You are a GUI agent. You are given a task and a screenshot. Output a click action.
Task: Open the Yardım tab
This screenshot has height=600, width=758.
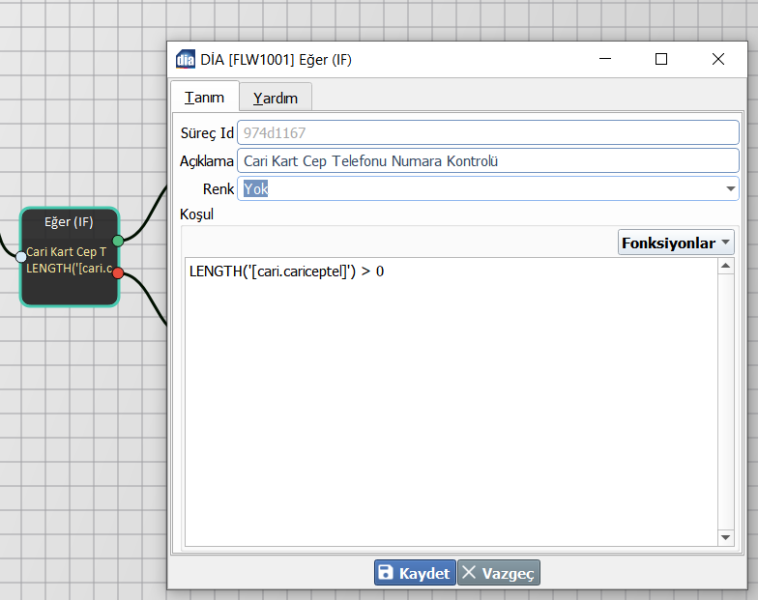275,98
